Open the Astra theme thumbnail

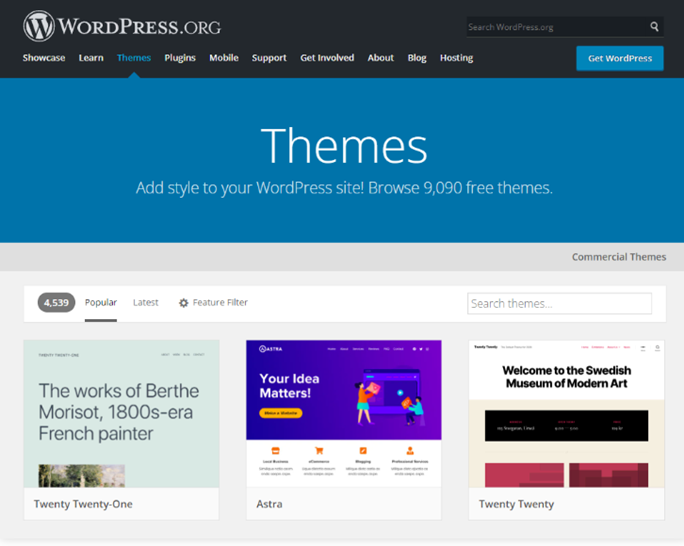tap(344, 414)
